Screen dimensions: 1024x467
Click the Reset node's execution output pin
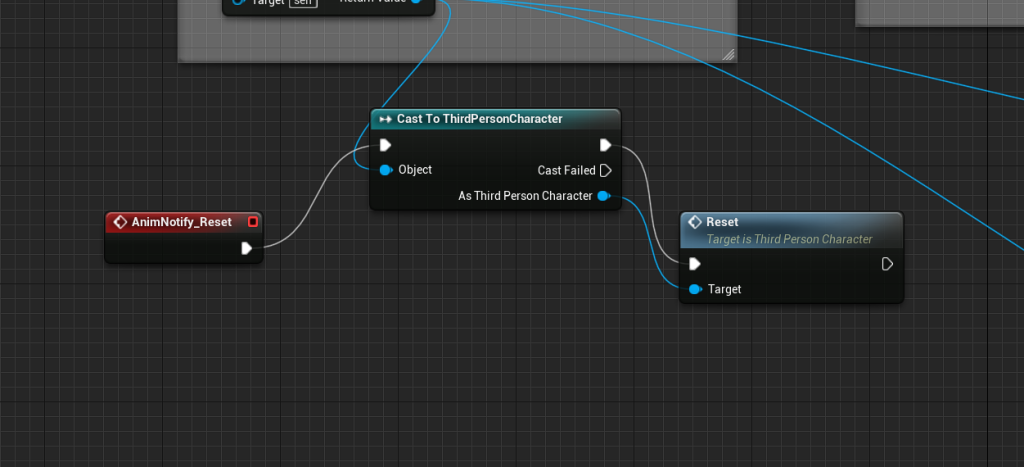point(887,264)
